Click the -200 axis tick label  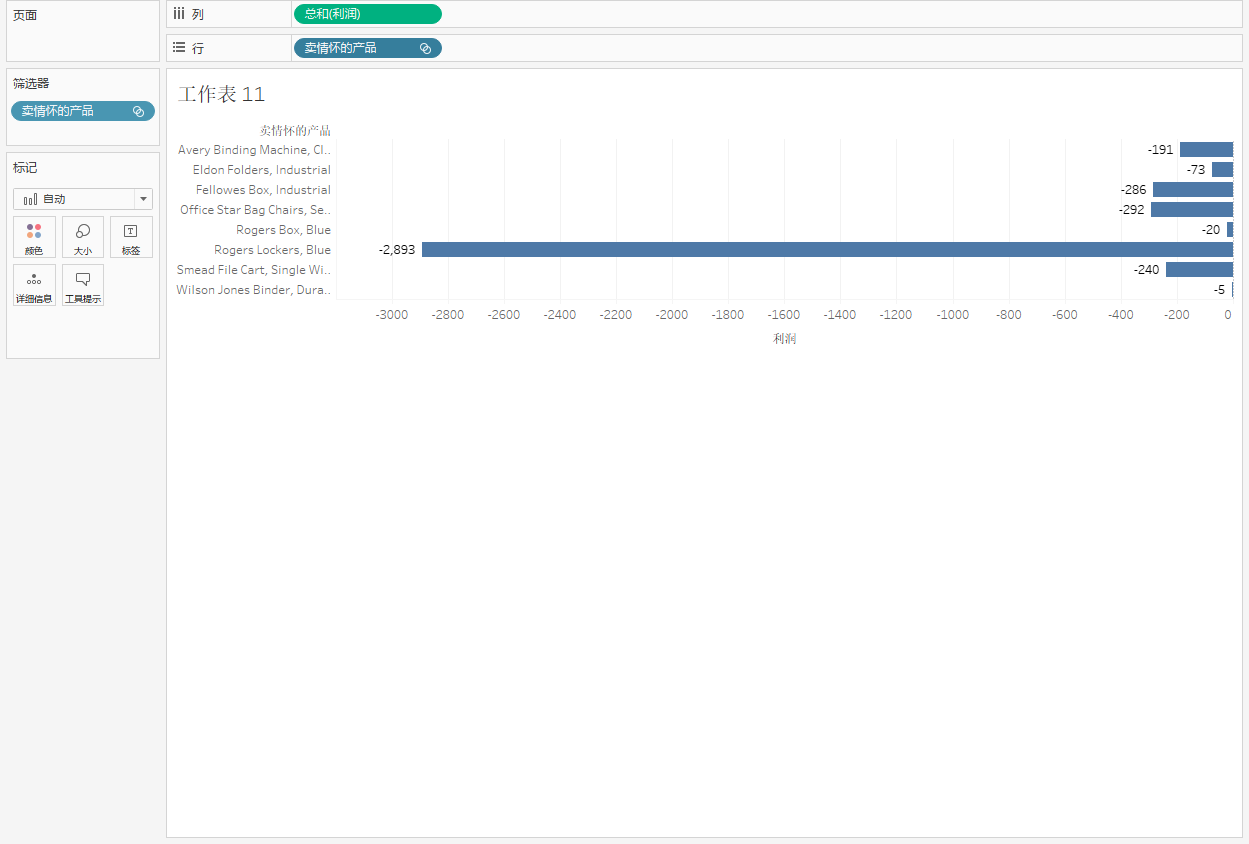(x=1177, y=315)
